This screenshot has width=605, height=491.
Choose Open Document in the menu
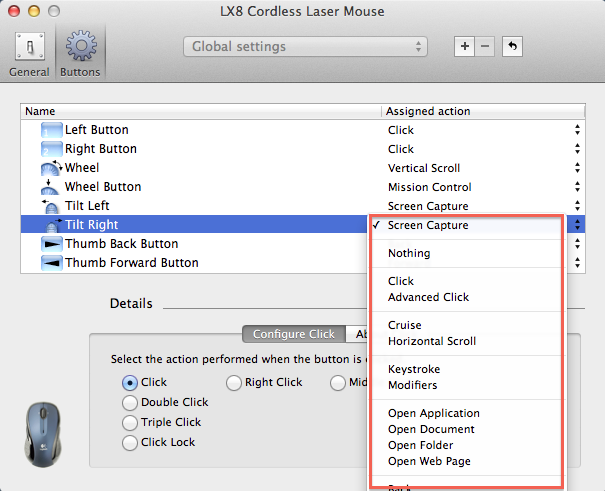[466, 429]
